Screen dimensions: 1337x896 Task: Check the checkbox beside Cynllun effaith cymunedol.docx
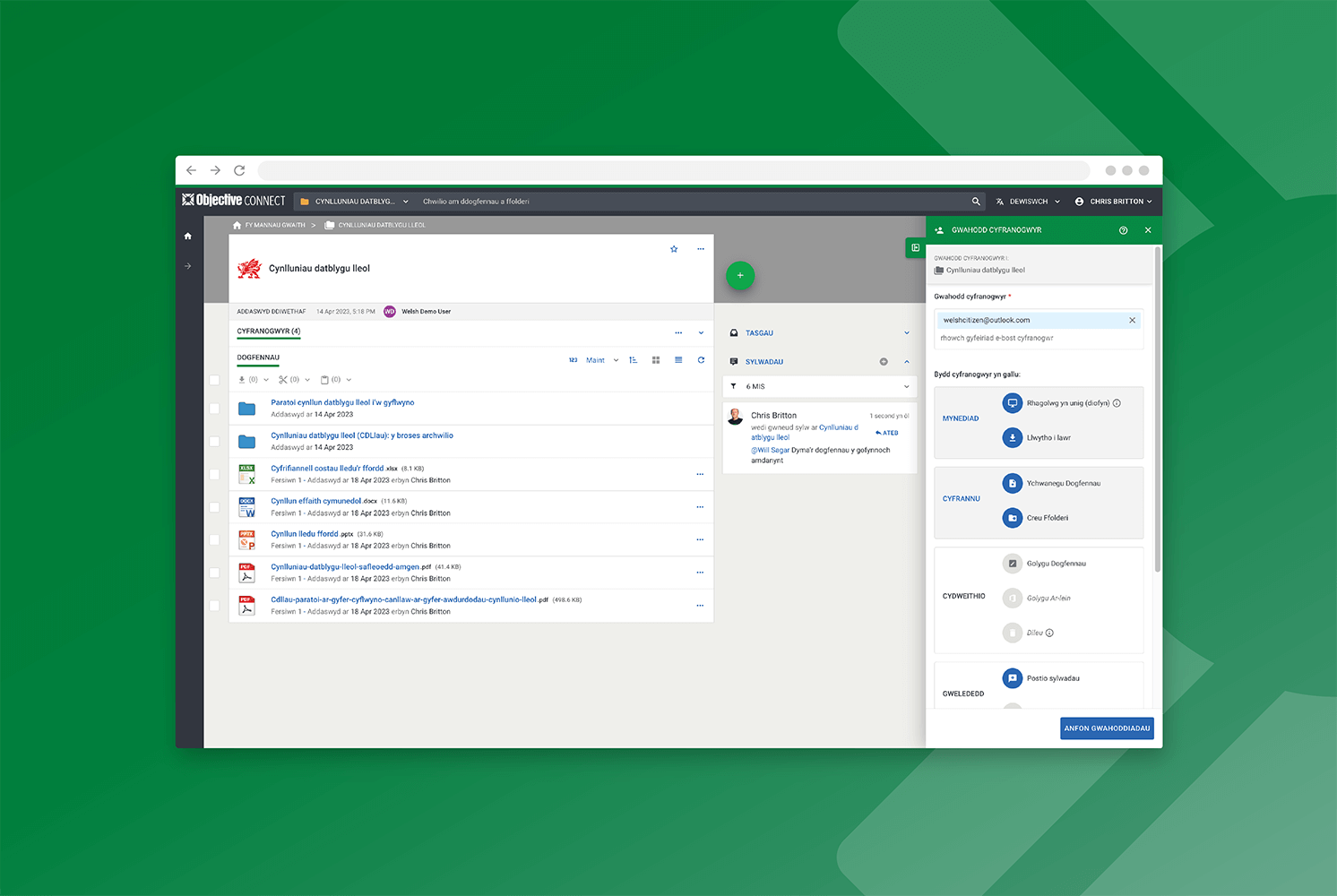(x=214, y=507)
